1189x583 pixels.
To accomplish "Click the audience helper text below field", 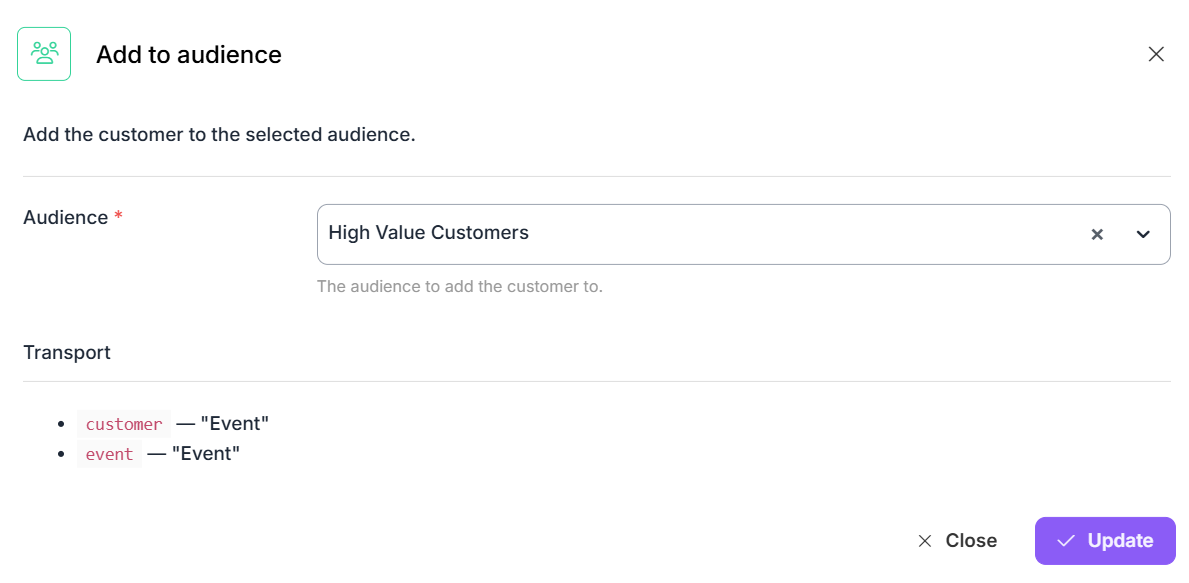I will point(460,287).
